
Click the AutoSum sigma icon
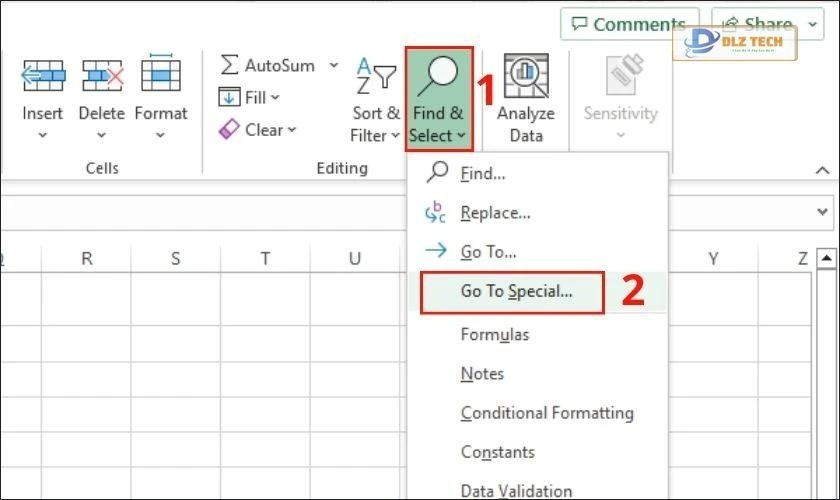coord(229,66)
